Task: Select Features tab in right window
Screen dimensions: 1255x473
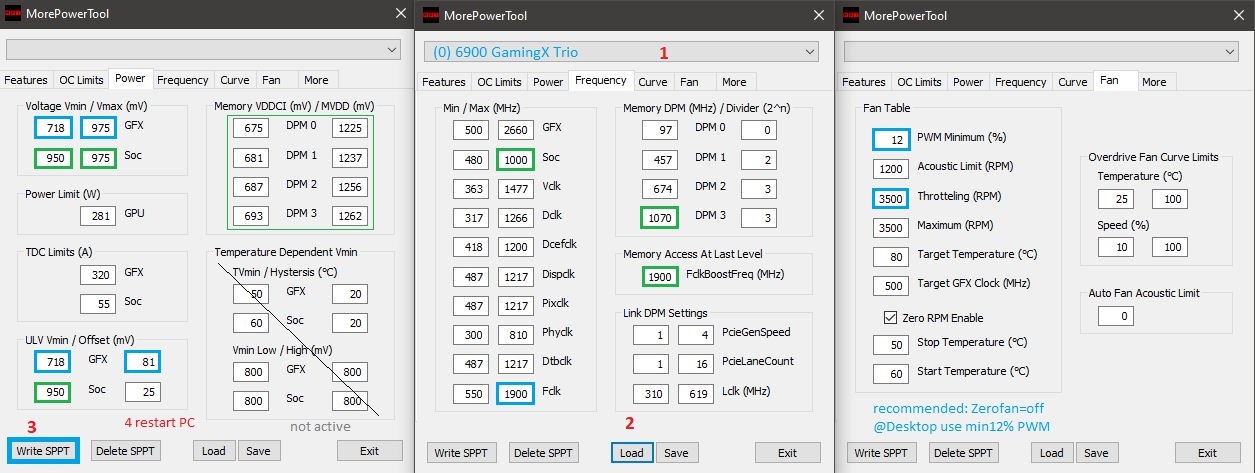Action: pos(864,82)
